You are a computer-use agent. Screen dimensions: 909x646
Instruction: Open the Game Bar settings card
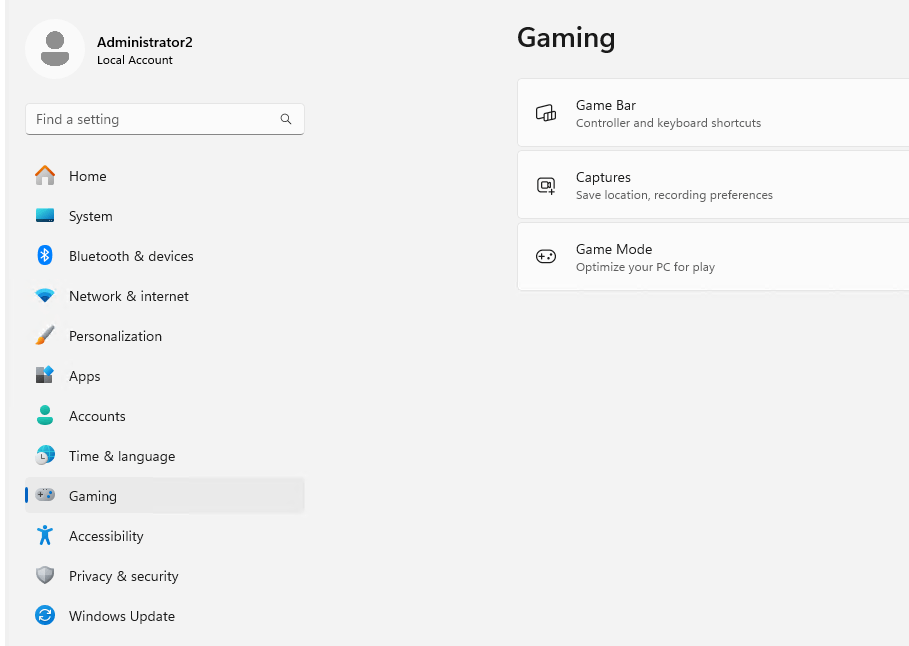713,112
